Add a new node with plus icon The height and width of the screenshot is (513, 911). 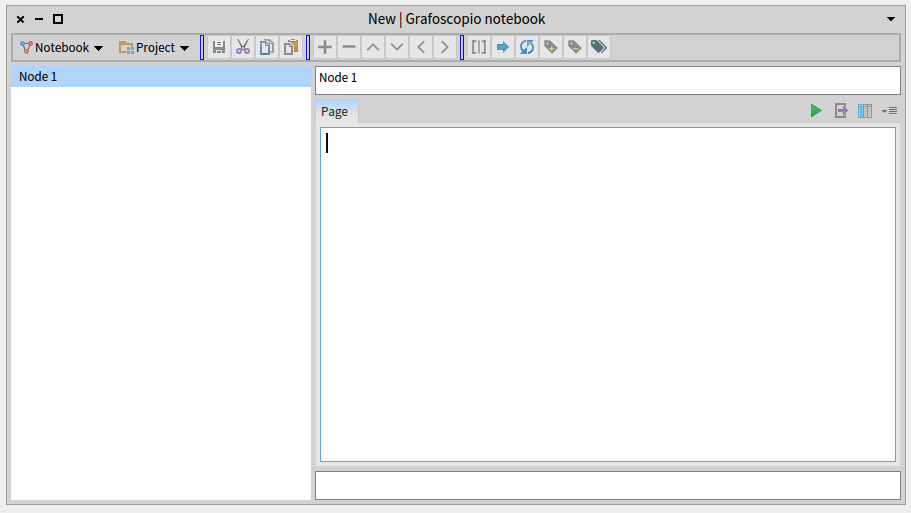tap(325, 47)
